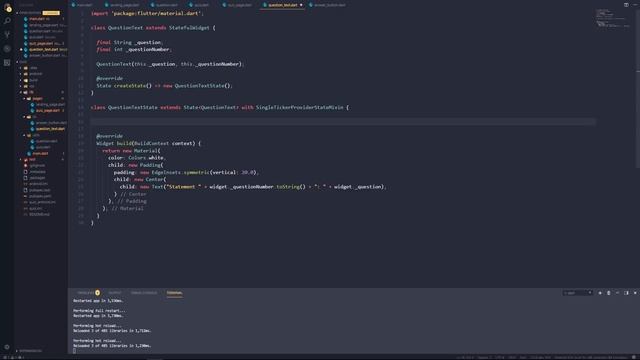640x360 pixels.
Task: Open main.dart under lib folder
Action: click(x=40, y=153)
